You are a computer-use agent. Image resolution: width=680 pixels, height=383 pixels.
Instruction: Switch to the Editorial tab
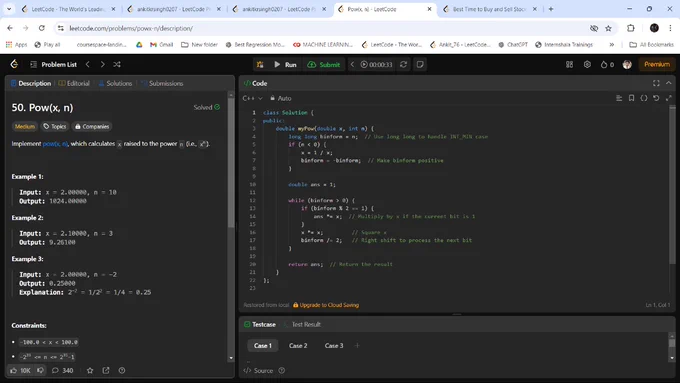pos(74,83)
